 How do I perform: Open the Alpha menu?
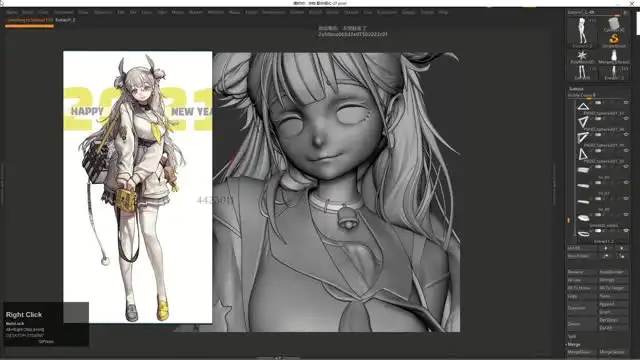[12, 13]
